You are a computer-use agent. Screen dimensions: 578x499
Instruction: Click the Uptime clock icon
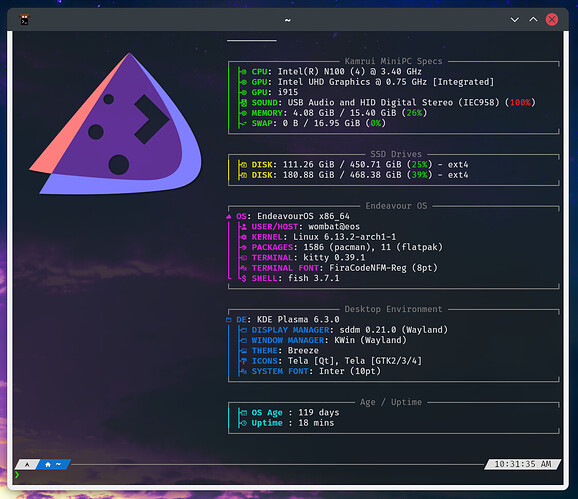point(244,423)
